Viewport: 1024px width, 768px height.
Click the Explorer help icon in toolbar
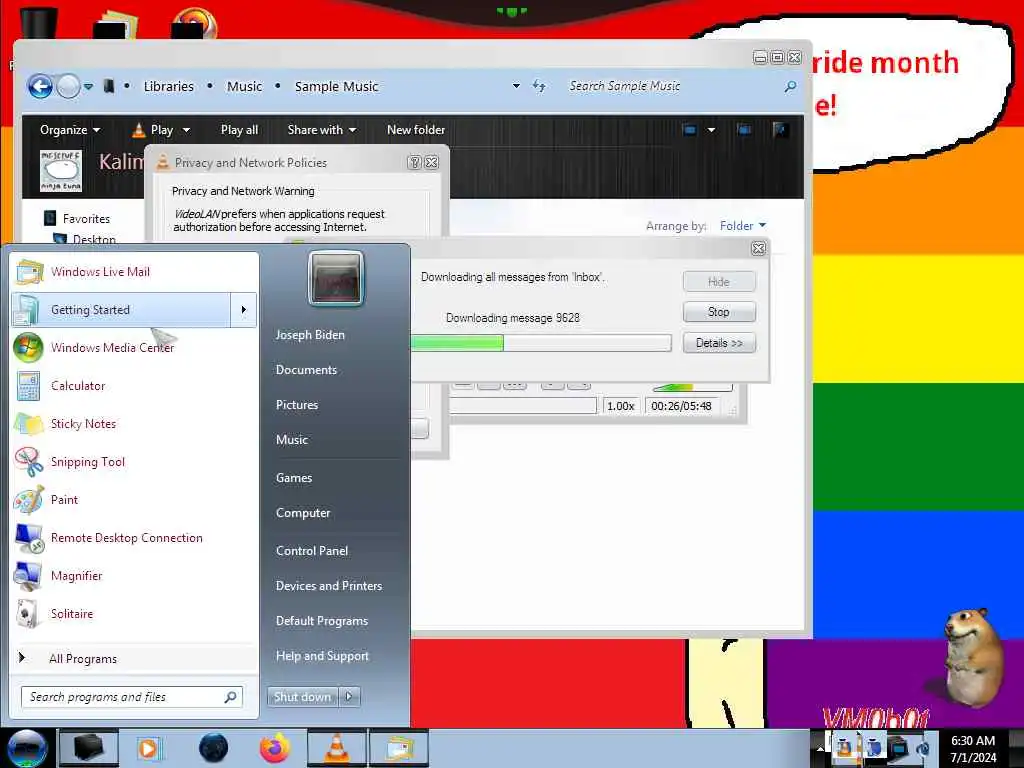click(780, 129)
